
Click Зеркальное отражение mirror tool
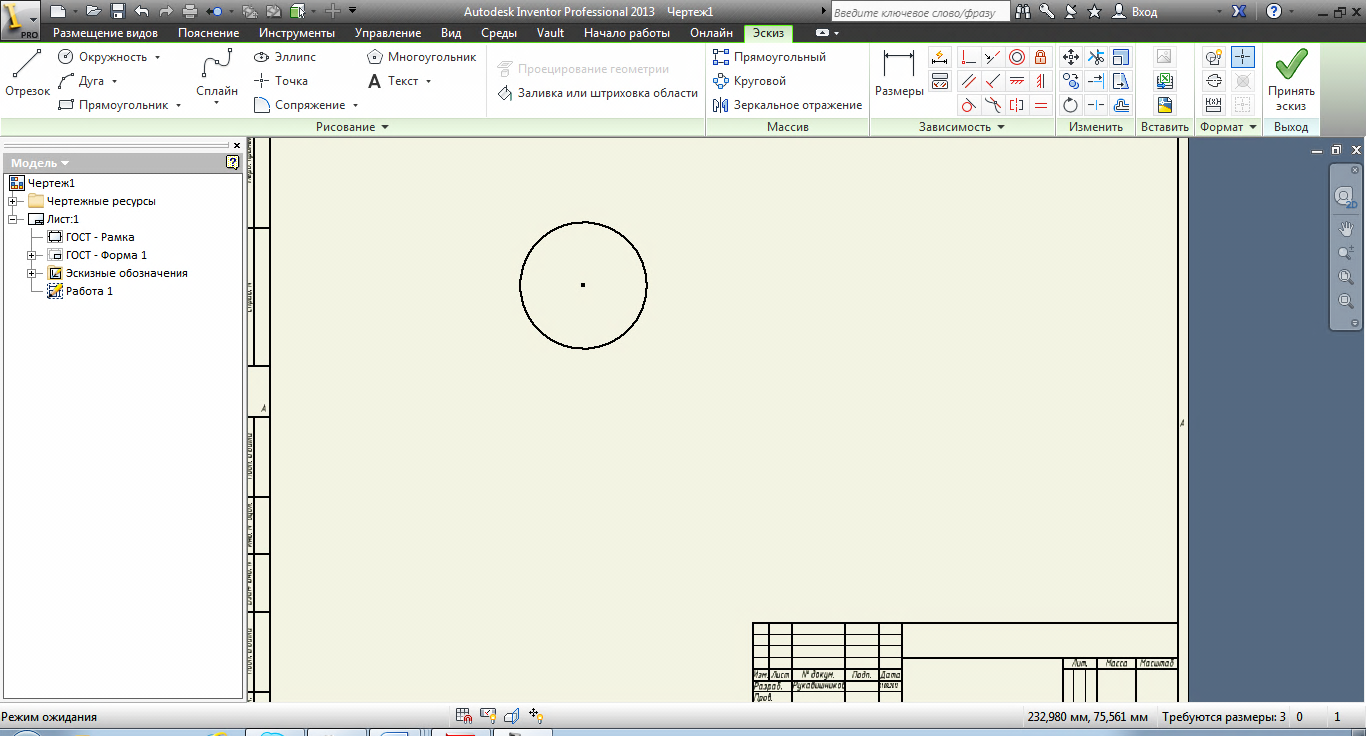tap(787, 105)
